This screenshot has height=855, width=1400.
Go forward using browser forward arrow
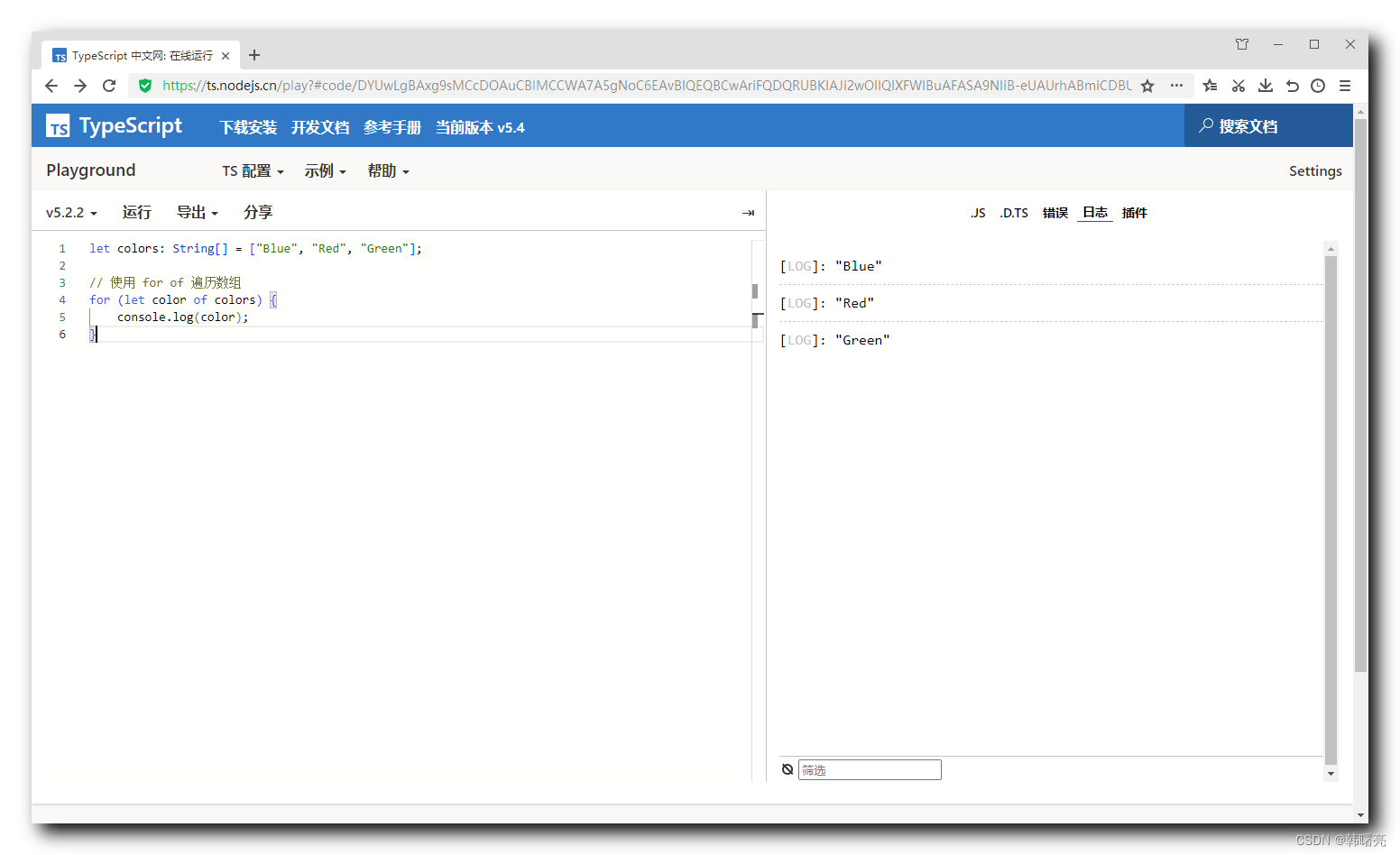(80, 86)
